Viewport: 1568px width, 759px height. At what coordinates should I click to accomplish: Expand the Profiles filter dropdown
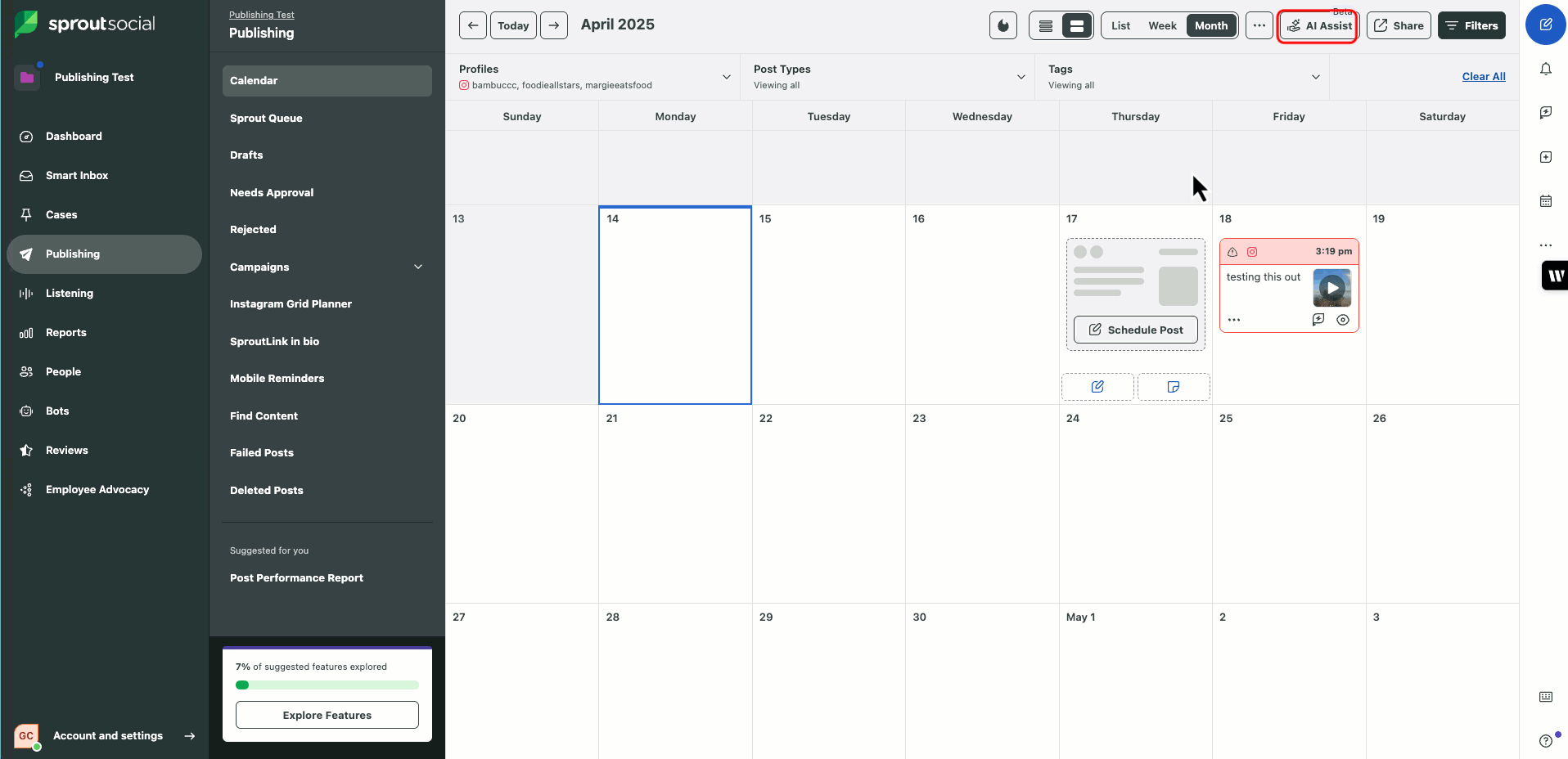(726, 77)
